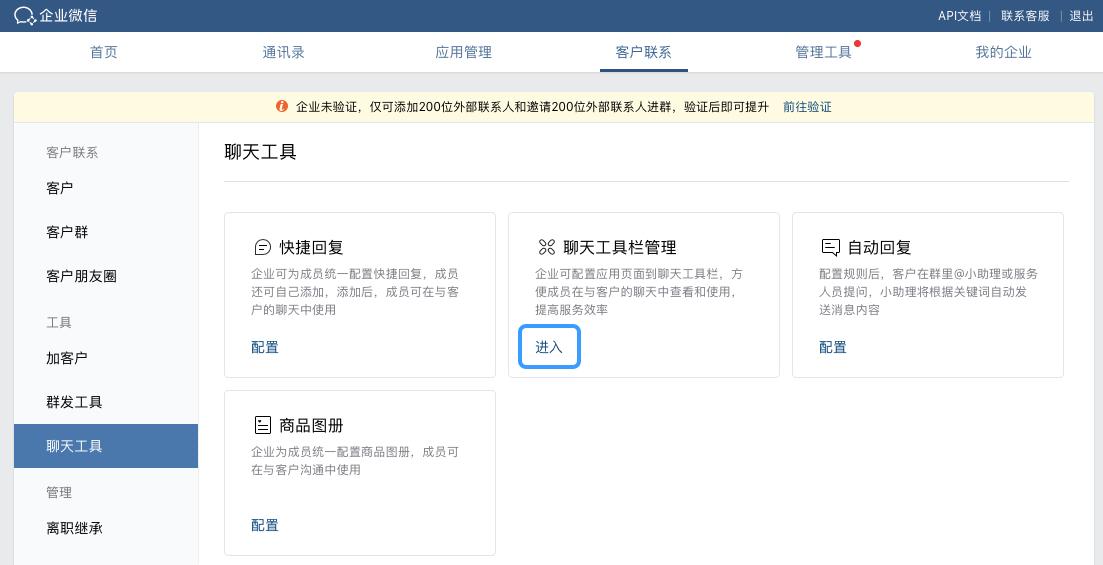Click 配置 under 自动回复
Screen dimensions: 1103x565
pyautogui.click(x=833, y=347)
